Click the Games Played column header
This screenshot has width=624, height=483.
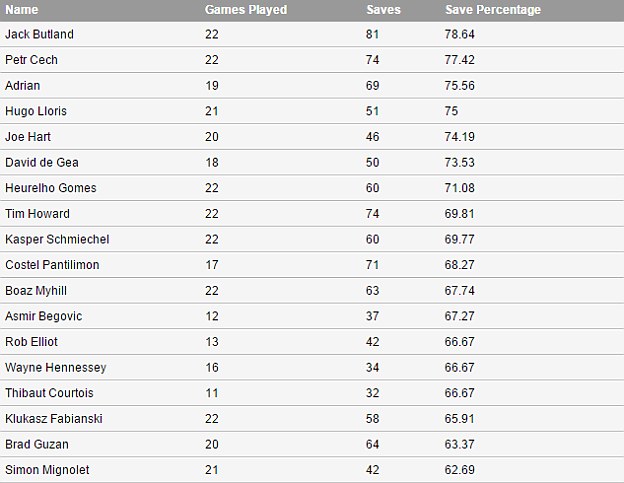coord(246,10)
